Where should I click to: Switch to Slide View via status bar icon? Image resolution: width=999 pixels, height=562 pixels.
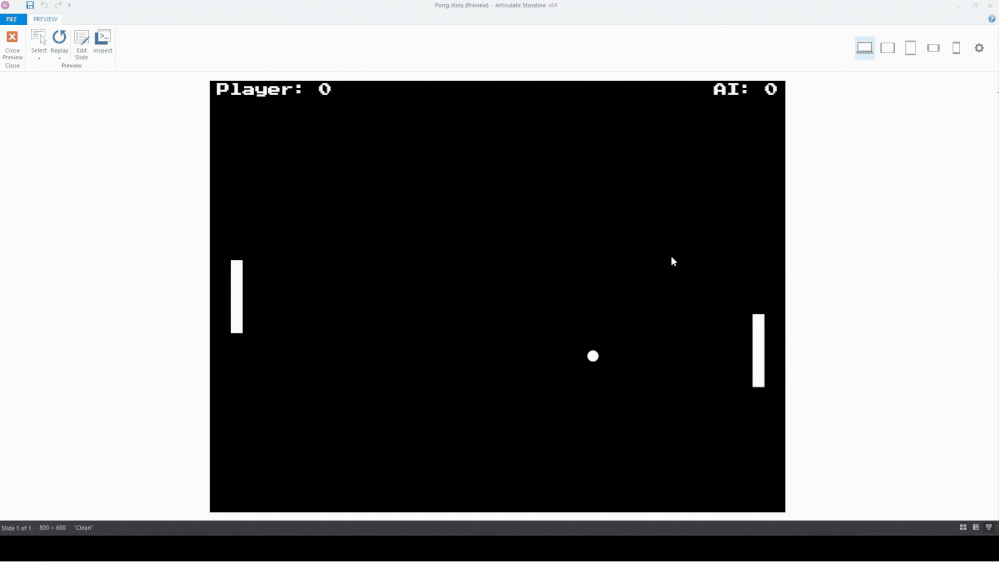[x=975, y=527]
